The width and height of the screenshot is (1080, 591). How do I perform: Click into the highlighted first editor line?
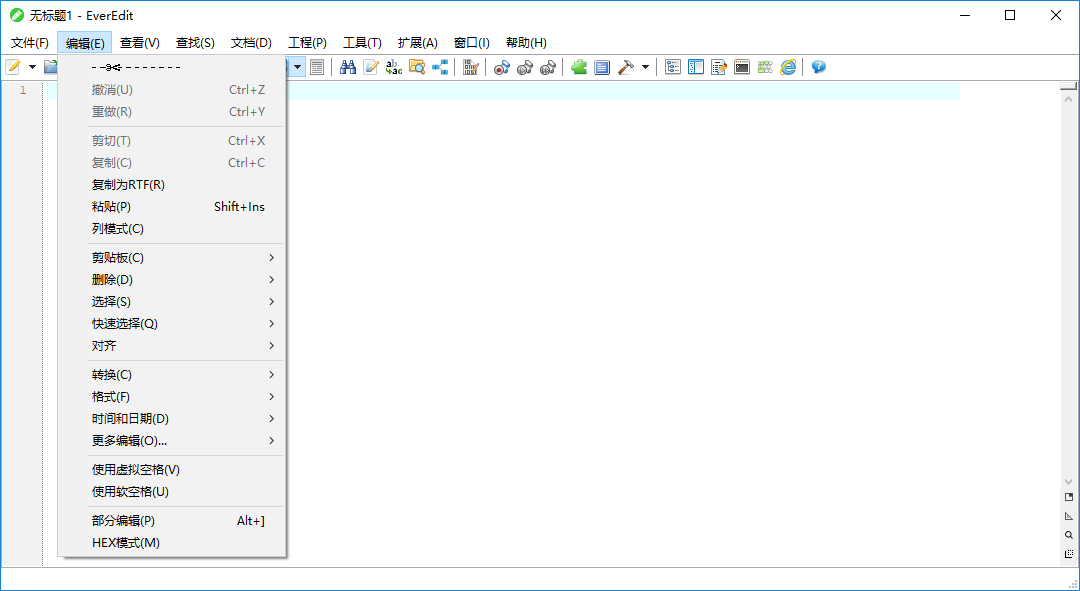click(x=623, y=90)
